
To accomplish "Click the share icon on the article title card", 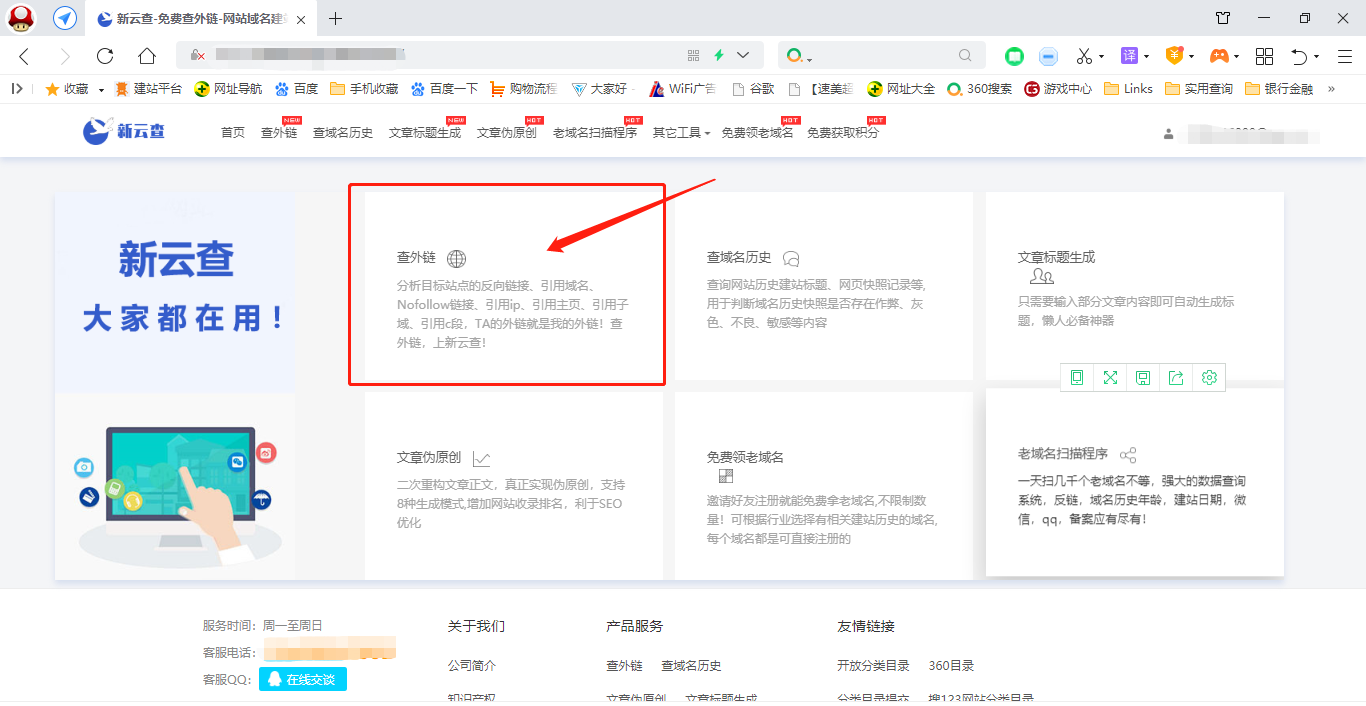I will click(1176, 377).
